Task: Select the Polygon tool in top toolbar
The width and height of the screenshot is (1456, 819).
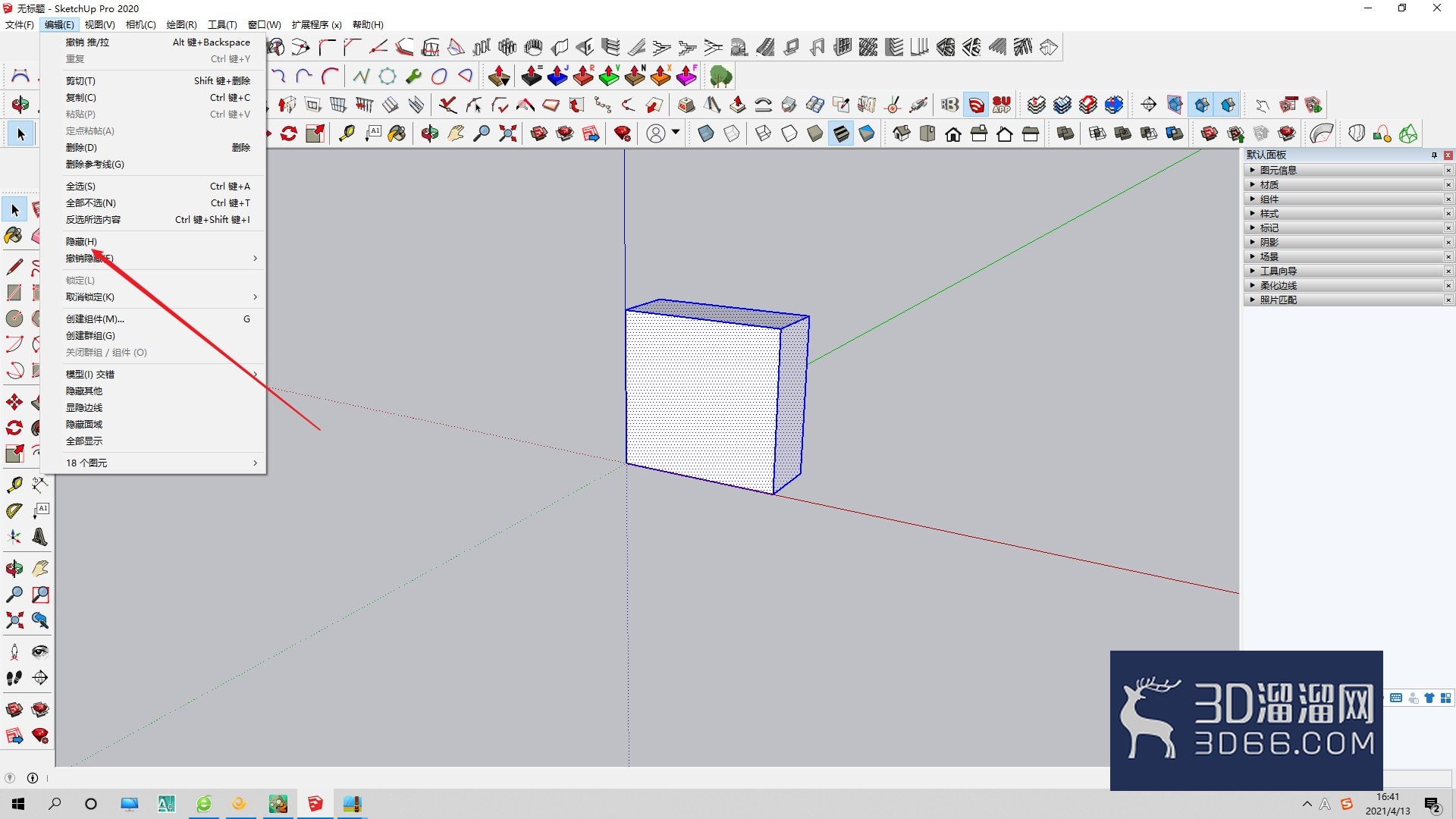Action: click(388, 76)
